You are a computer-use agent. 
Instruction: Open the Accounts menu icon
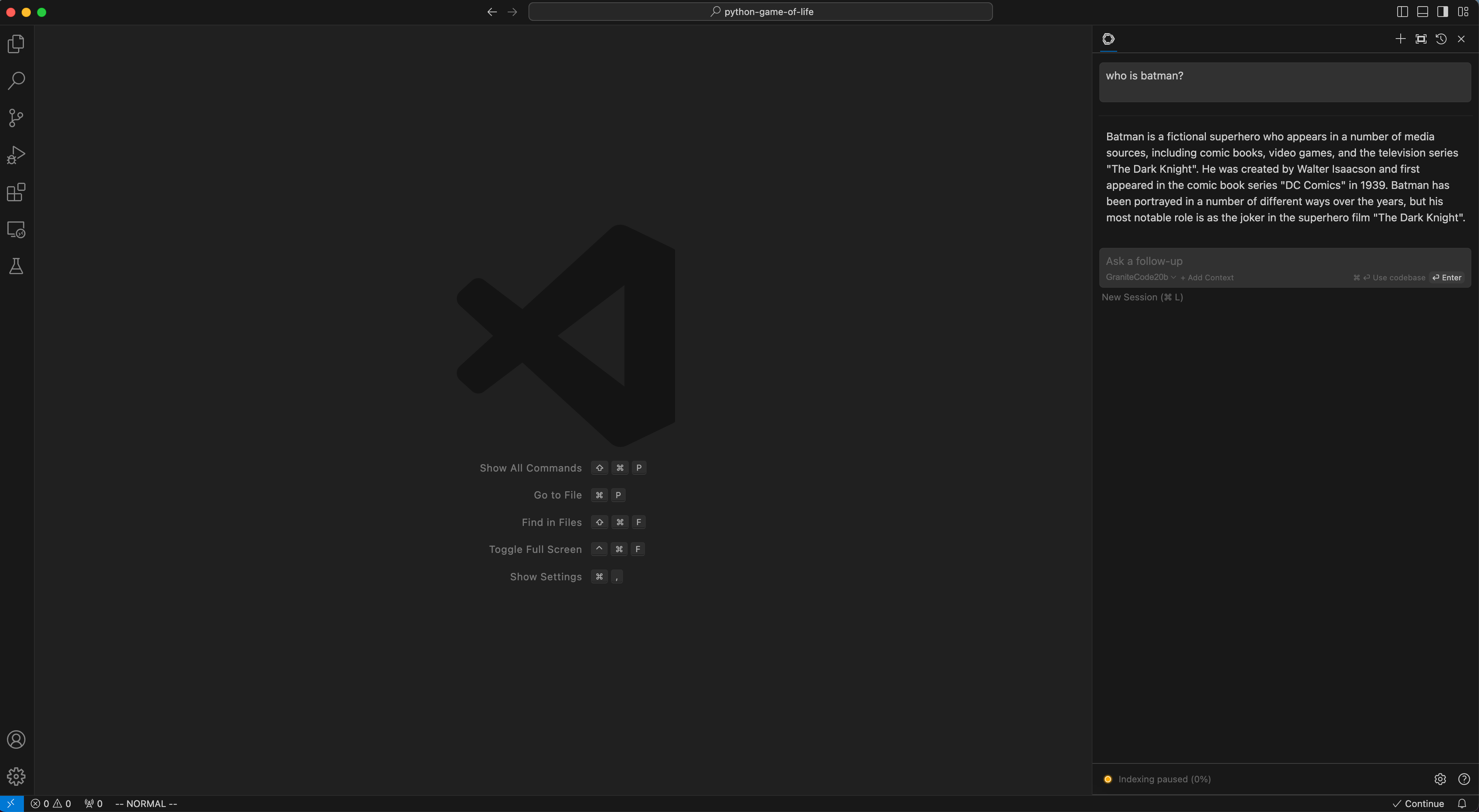[x=16, y=739]
